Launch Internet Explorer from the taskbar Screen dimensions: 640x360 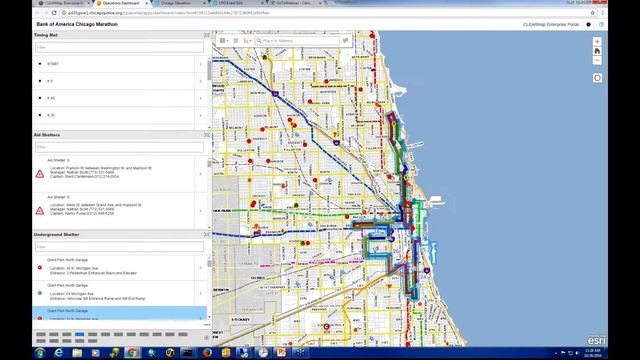pyautogui.click(x=58, y=353)
